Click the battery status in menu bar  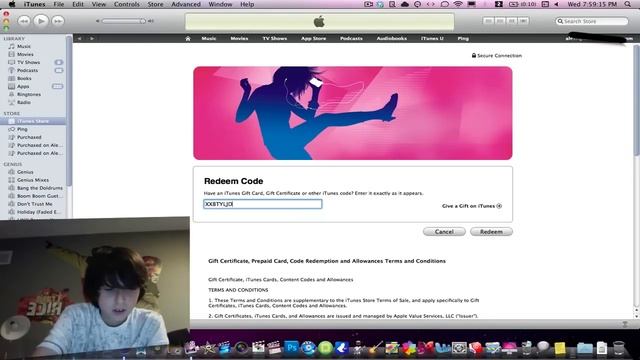[523, 4]
